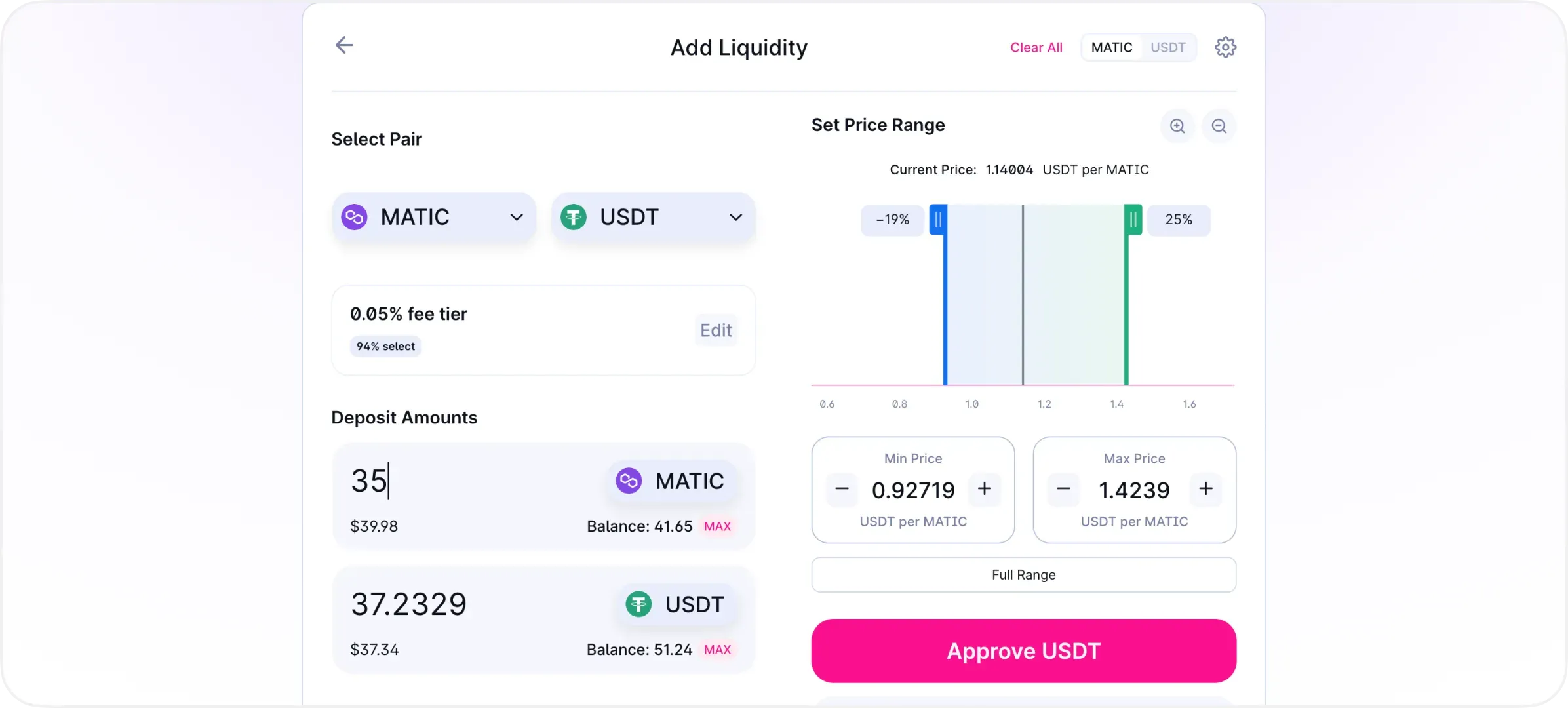Increase Min Price with the plus button

[985, 489]
